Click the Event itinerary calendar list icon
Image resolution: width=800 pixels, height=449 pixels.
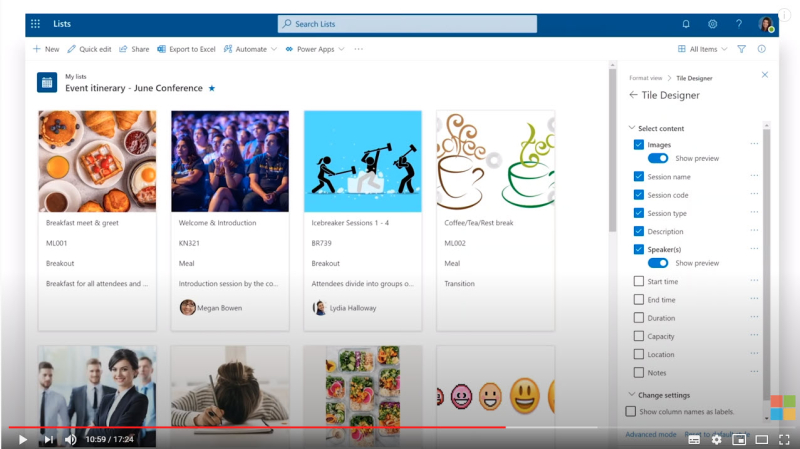tap(47, 83)
